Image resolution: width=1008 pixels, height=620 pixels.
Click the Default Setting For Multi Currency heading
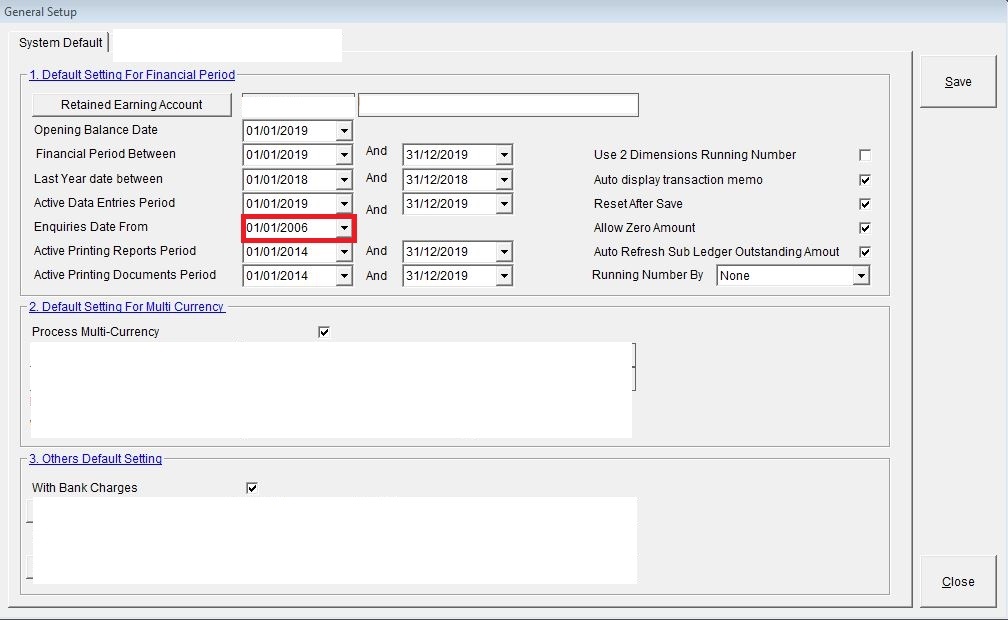pos(126,307)
